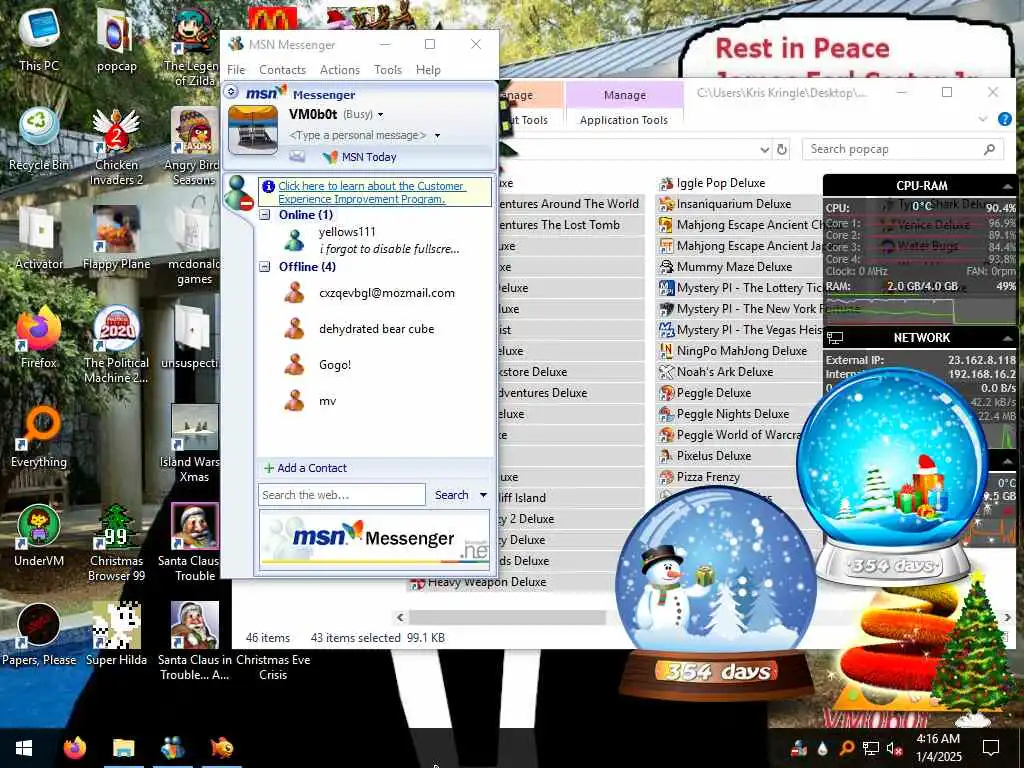Viewport: 1024px width, 768px height.
Task: Launch The Political Machine 2020 icon
Action: coord(116,344)
